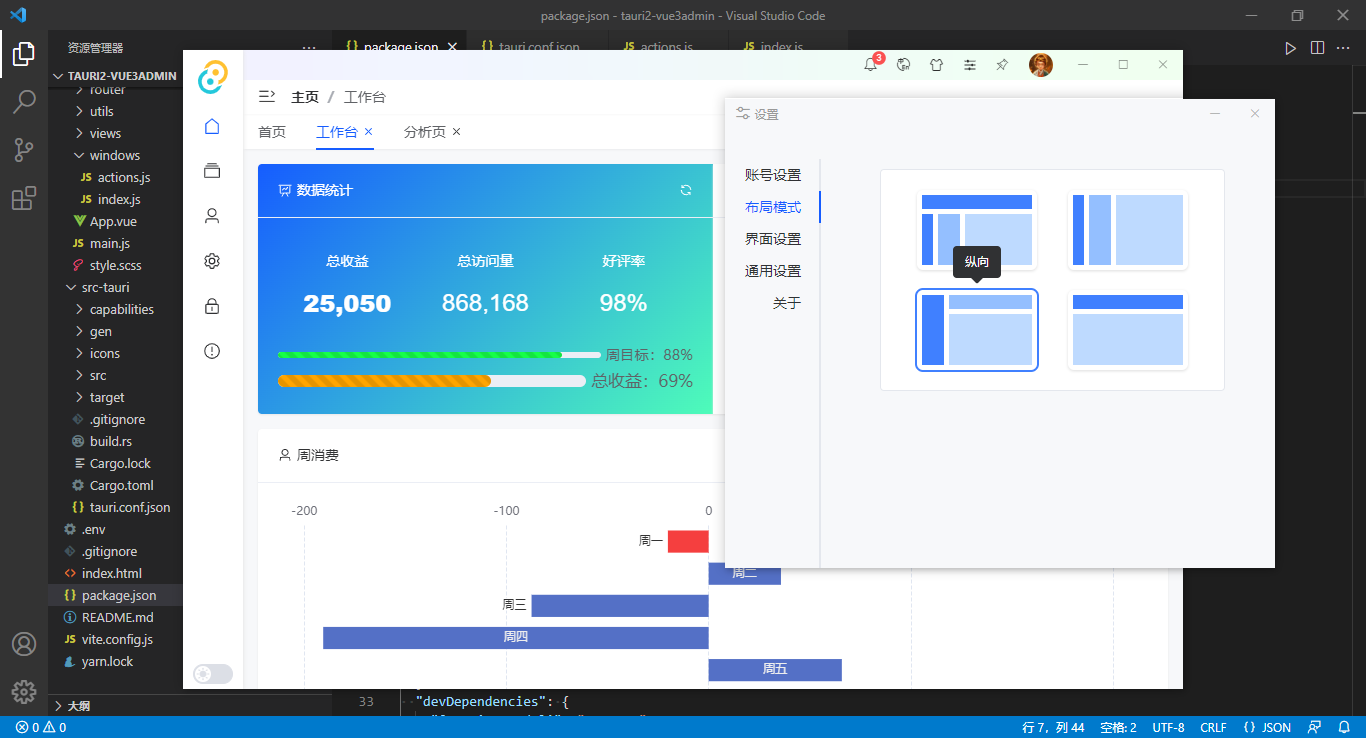
Task: Select the 纵向 layout mode option
Action: tap(977, 330)
